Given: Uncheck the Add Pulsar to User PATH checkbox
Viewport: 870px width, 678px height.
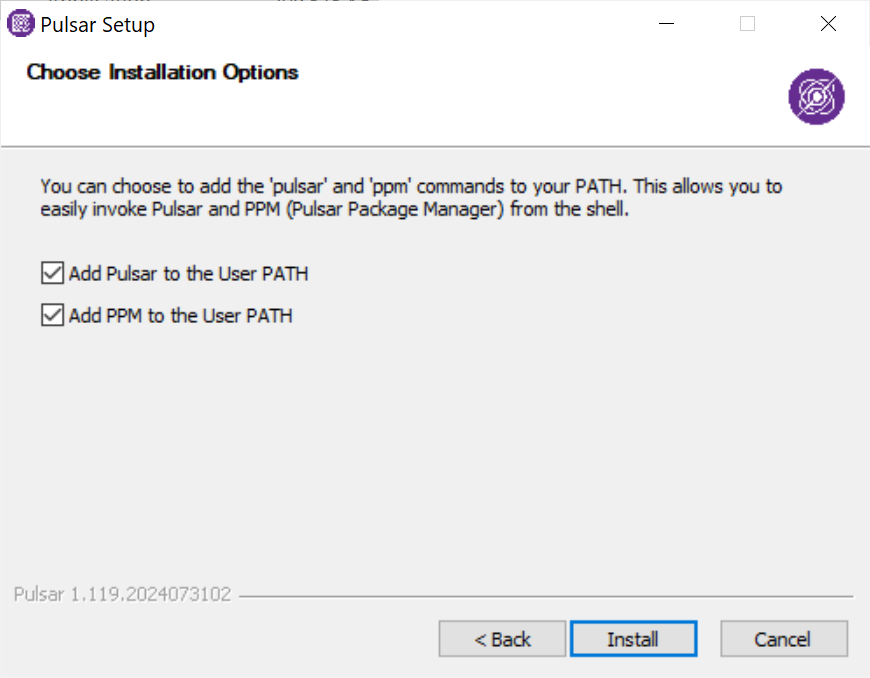Looking at the screenshot, I should pos(52,273).
